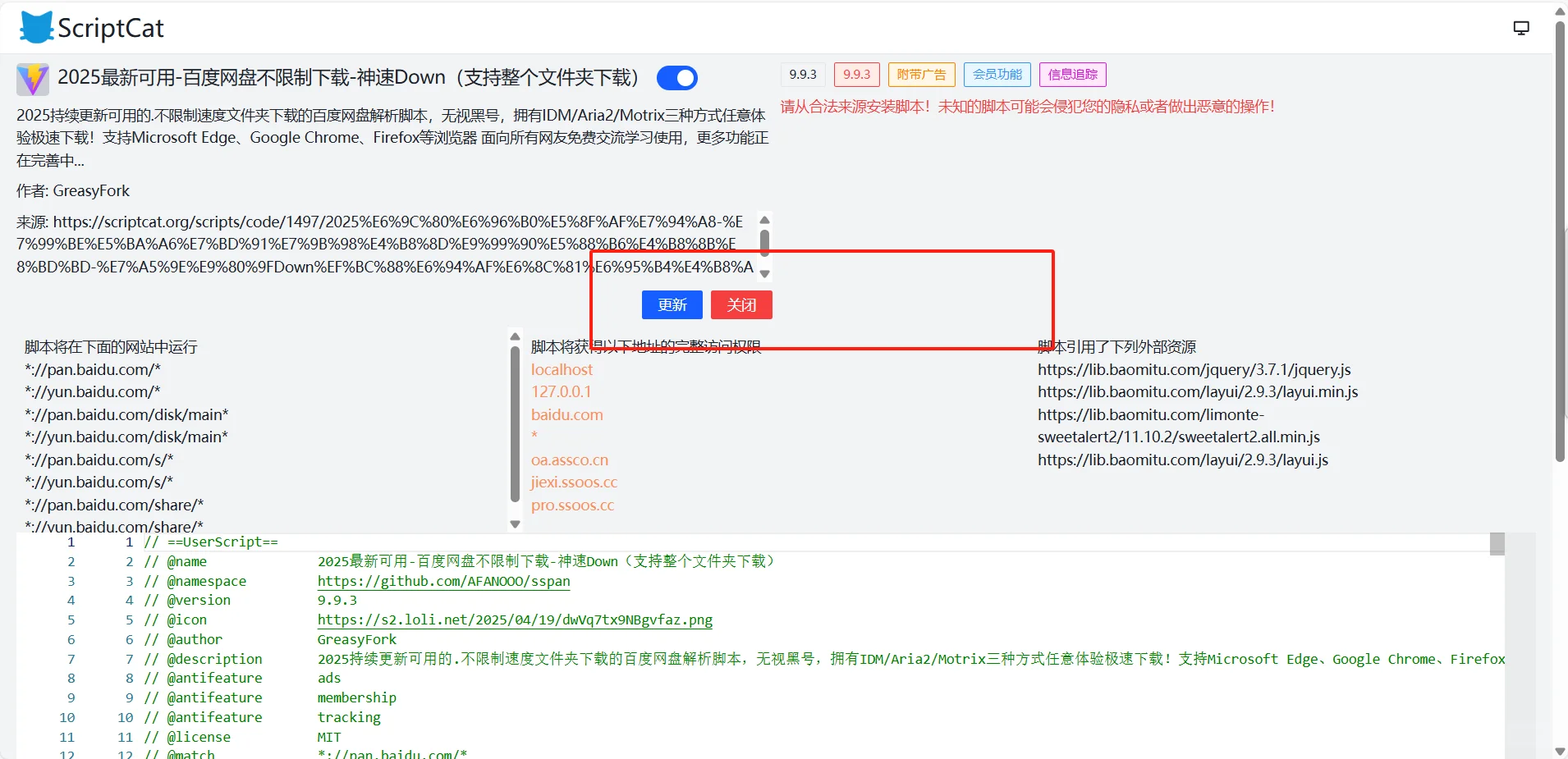Image resolution: width=1568 pixels, height=759 pixels.
Task: Click the script's V-shaped icon beside its title
Action: tap(33, 79)
